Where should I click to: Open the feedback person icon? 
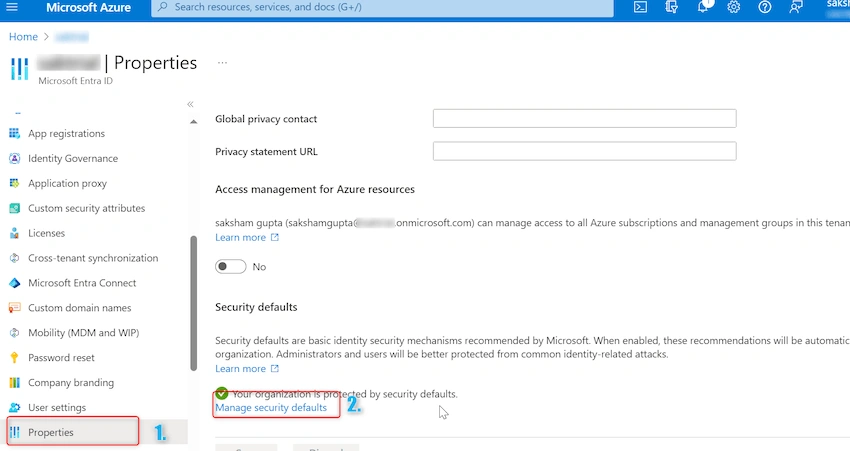click(x=796, y=7)
